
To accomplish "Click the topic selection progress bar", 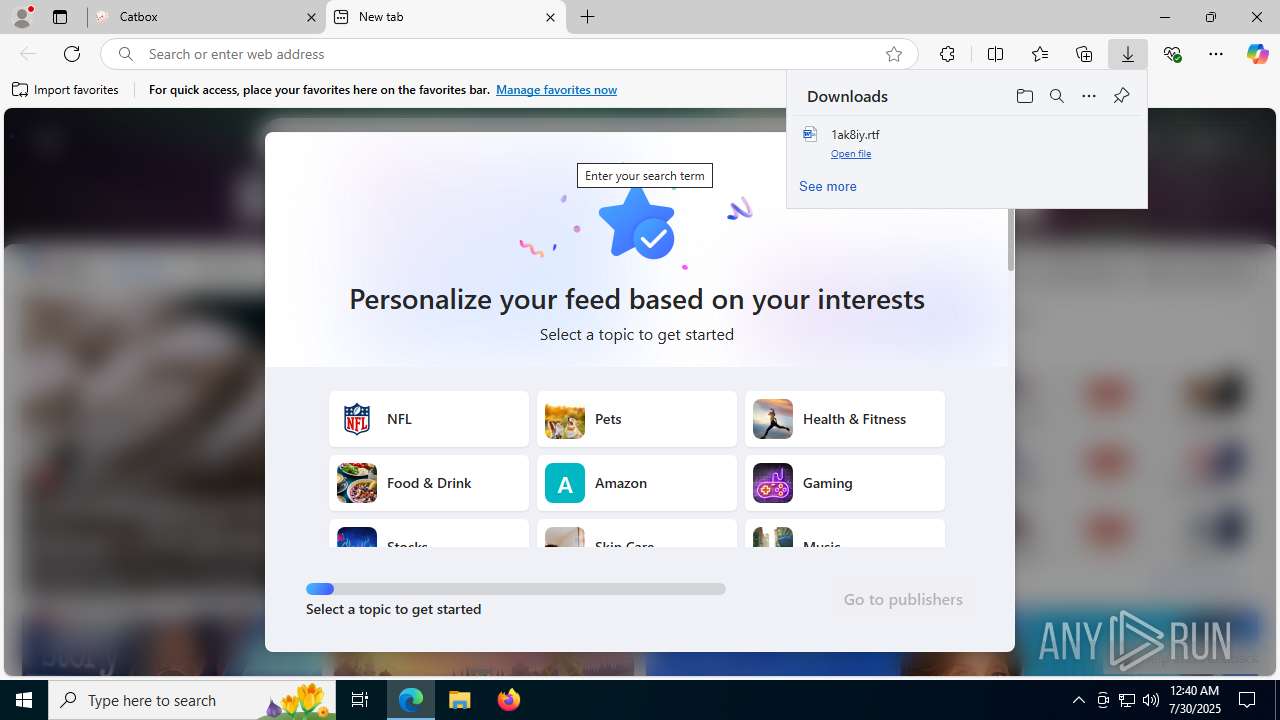I will click(x=516, y=589).
